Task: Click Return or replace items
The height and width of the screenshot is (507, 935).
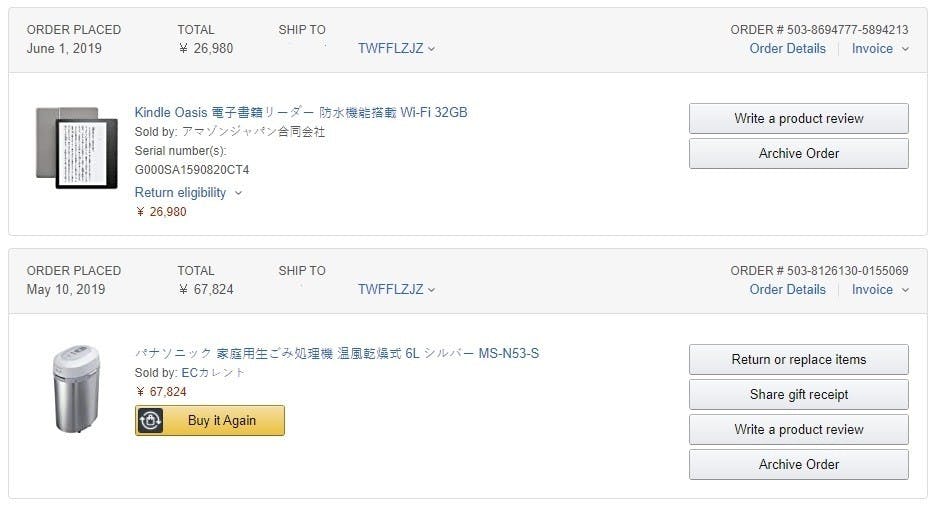Action: click(798, 360)
